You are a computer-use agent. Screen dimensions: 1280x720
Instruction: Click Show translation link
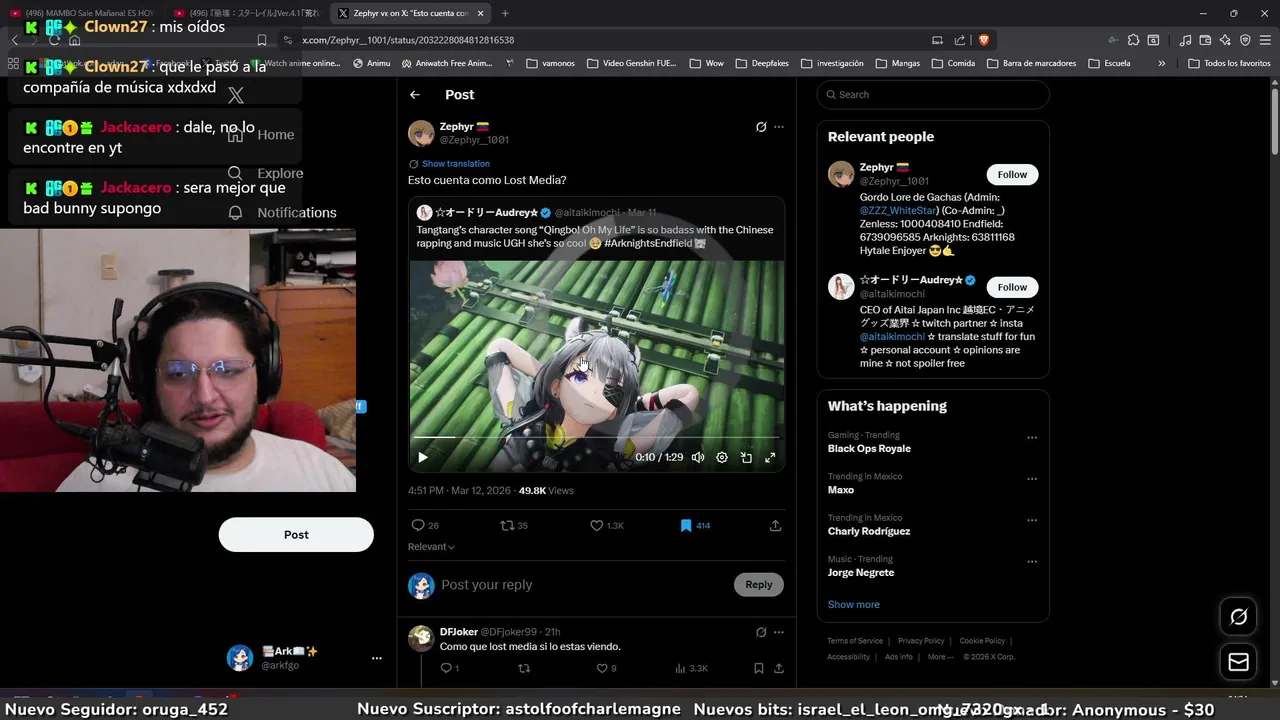point(455,164)
